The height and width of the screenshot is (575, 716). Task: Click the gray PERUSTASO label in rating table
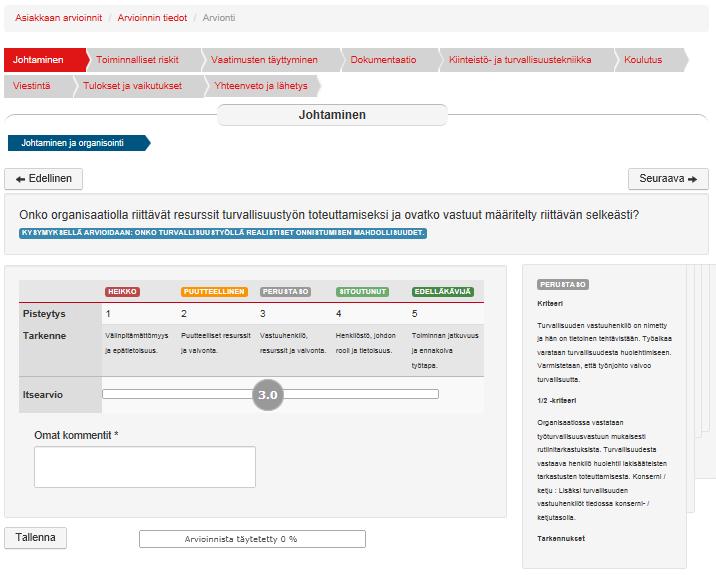285,291
